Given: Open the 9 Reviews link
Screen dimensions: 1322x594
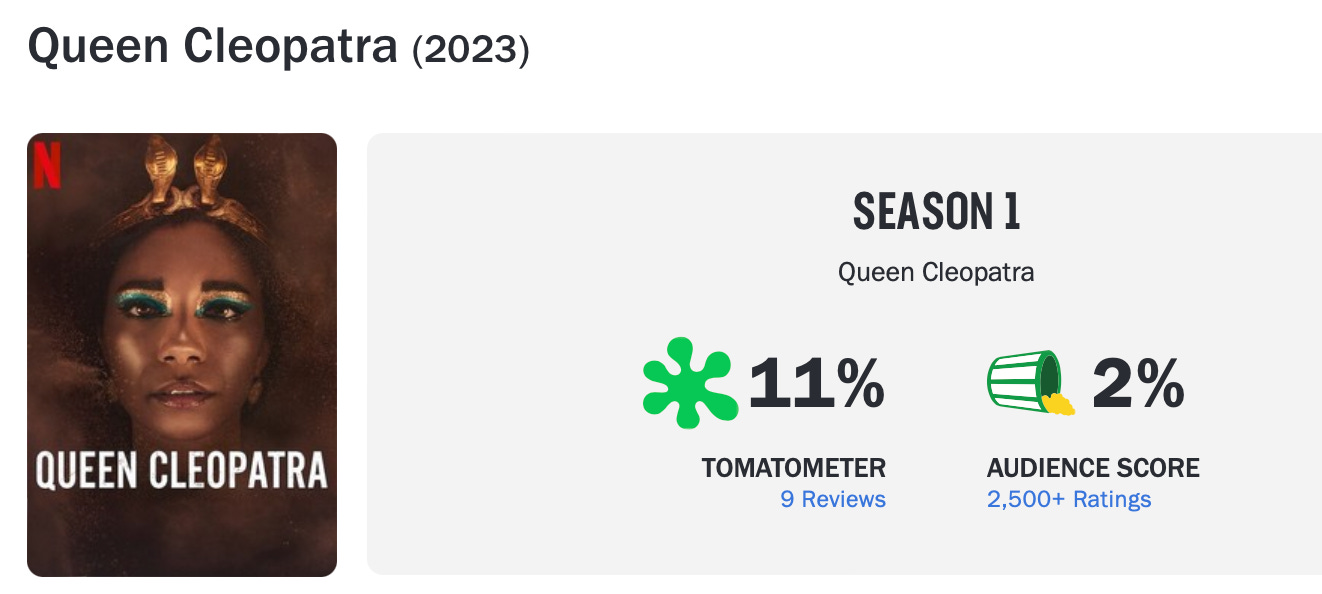Looking at the screenshot, I should [x=832, y=499].
